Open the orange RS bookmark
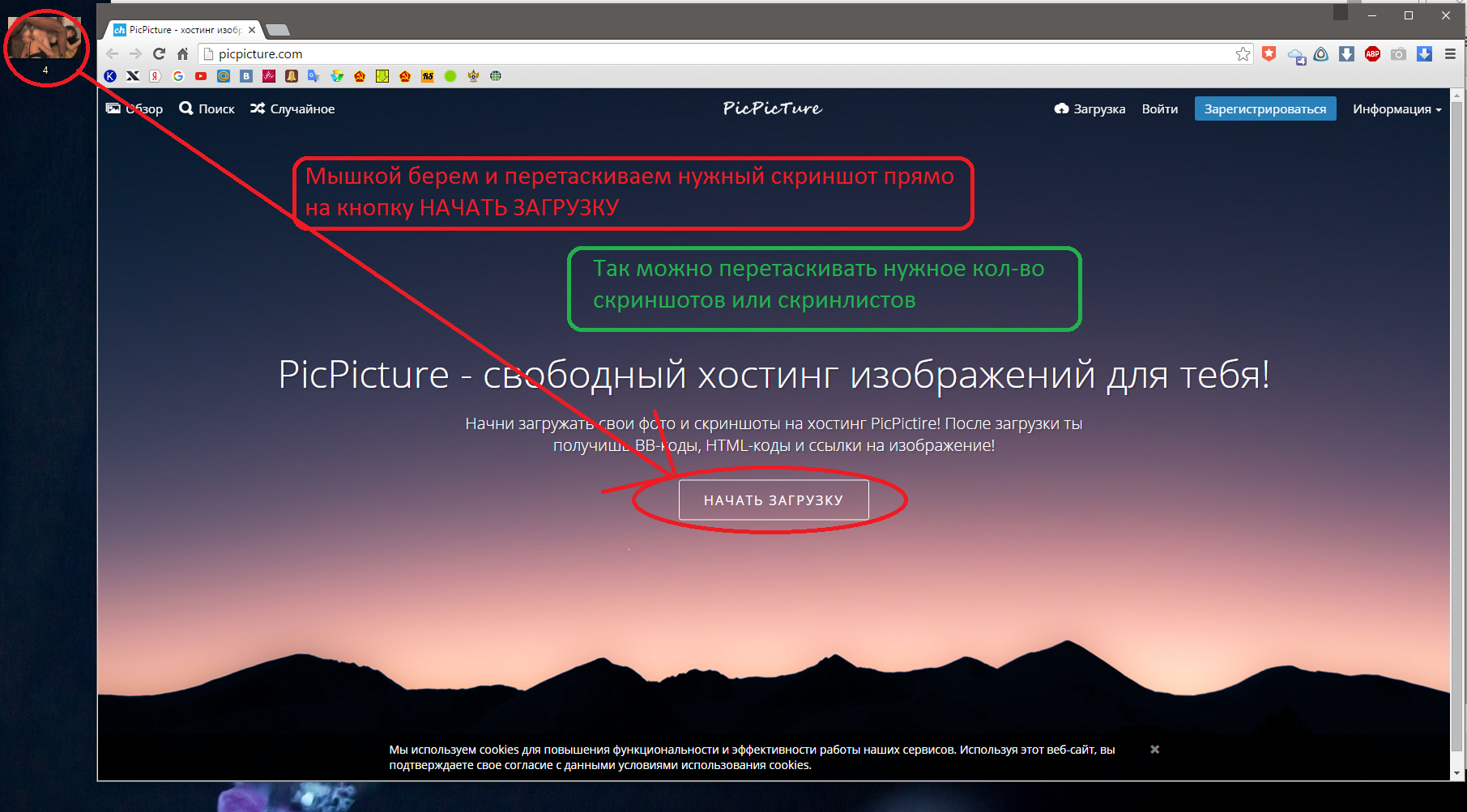The height and width of the screenshot is (812, 1467). click(428, 76)
